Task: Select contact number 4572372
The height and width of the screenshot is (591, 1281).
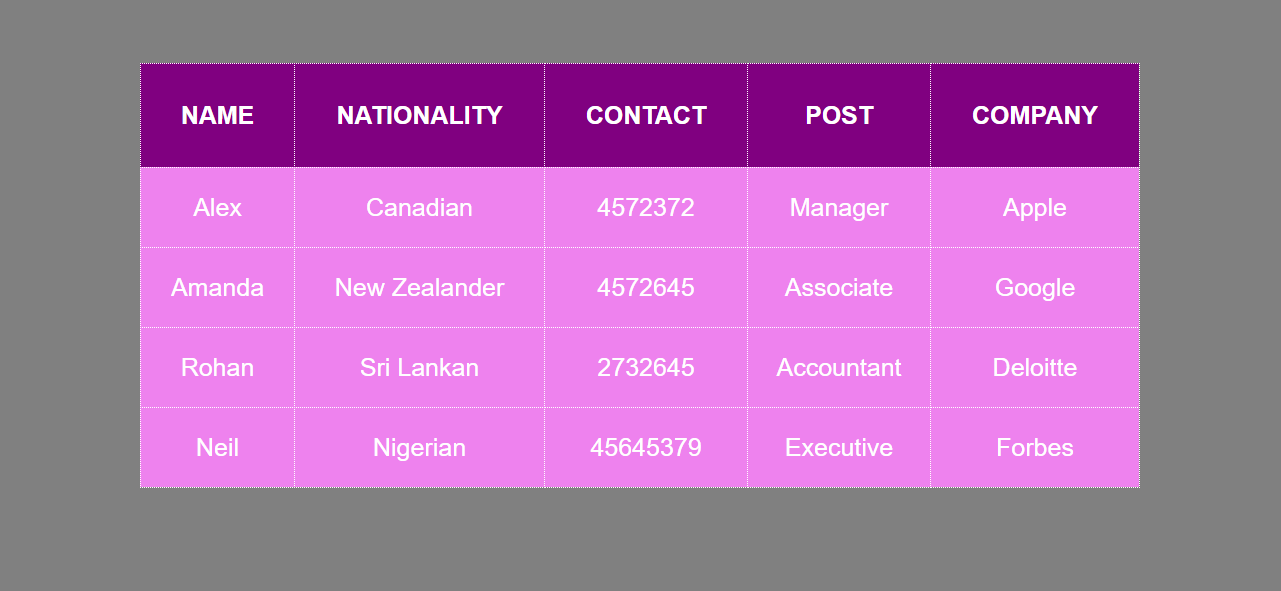Action: coord(646,207)
